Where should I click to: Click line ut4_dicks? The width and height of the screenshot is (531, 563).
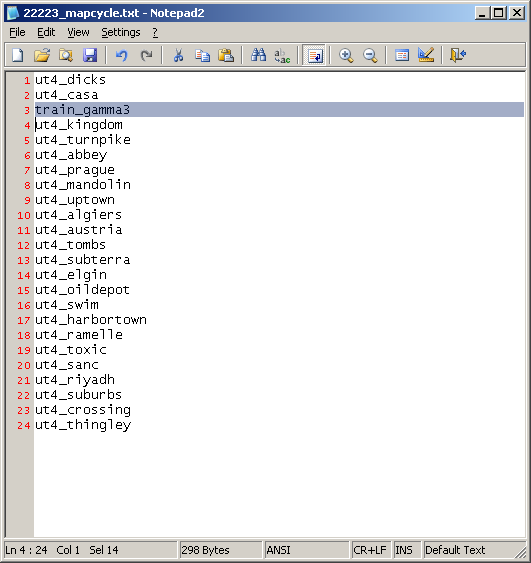click(x=70, y=80)
